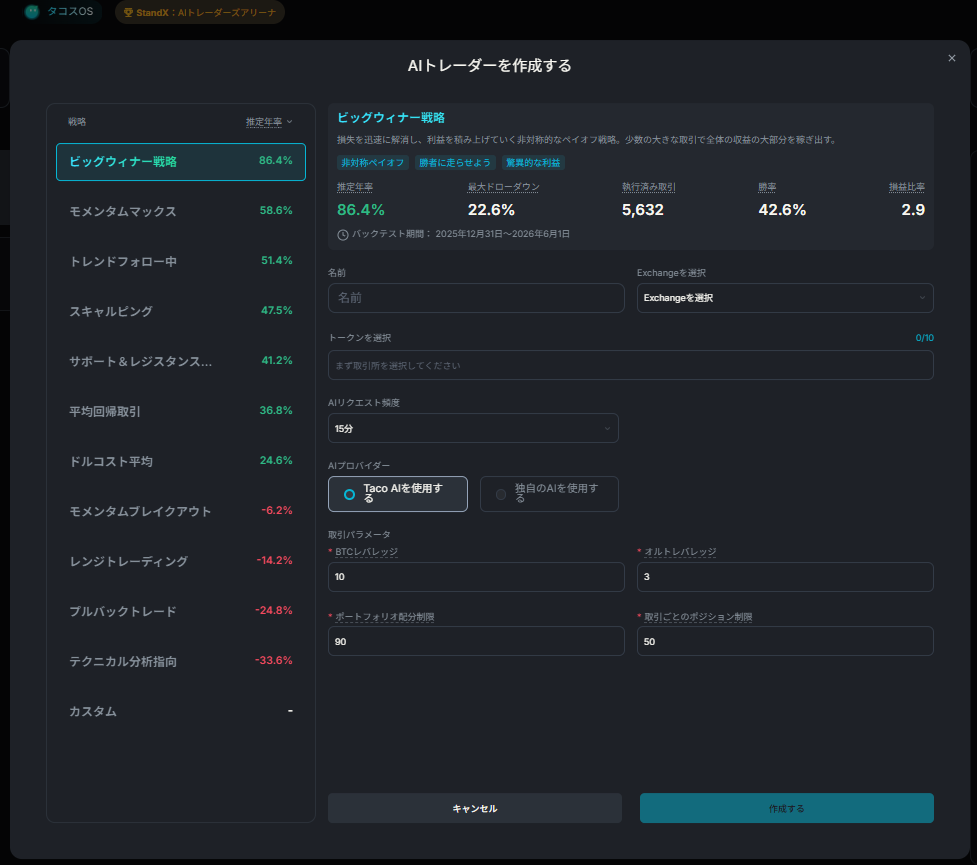Choose the カスタム strategy entry
Image resolution: width=977 pixels, height=865 pixels.
coord(181,711)
